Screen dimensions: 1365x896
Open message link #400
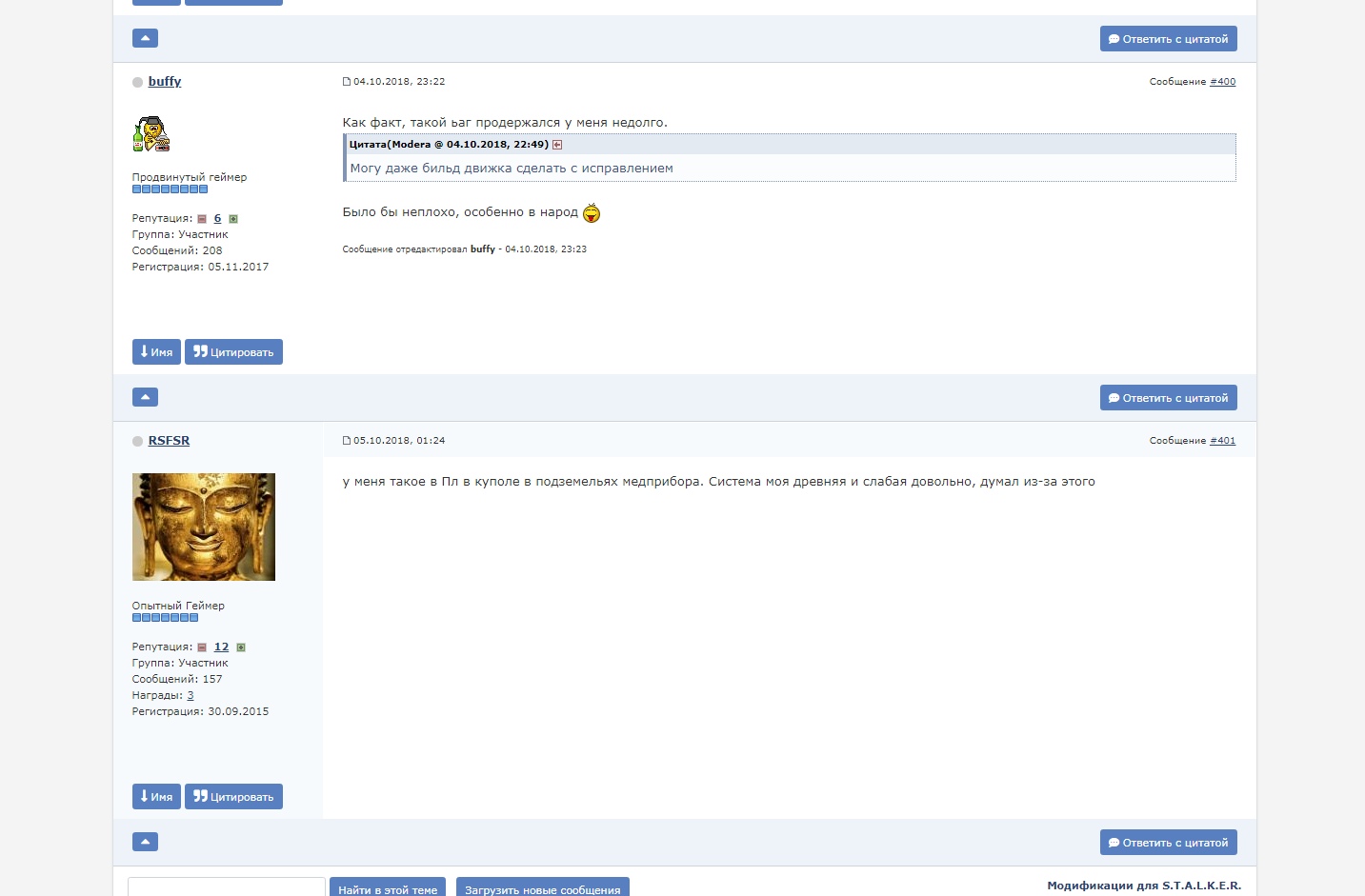(x=1222, y=82)
